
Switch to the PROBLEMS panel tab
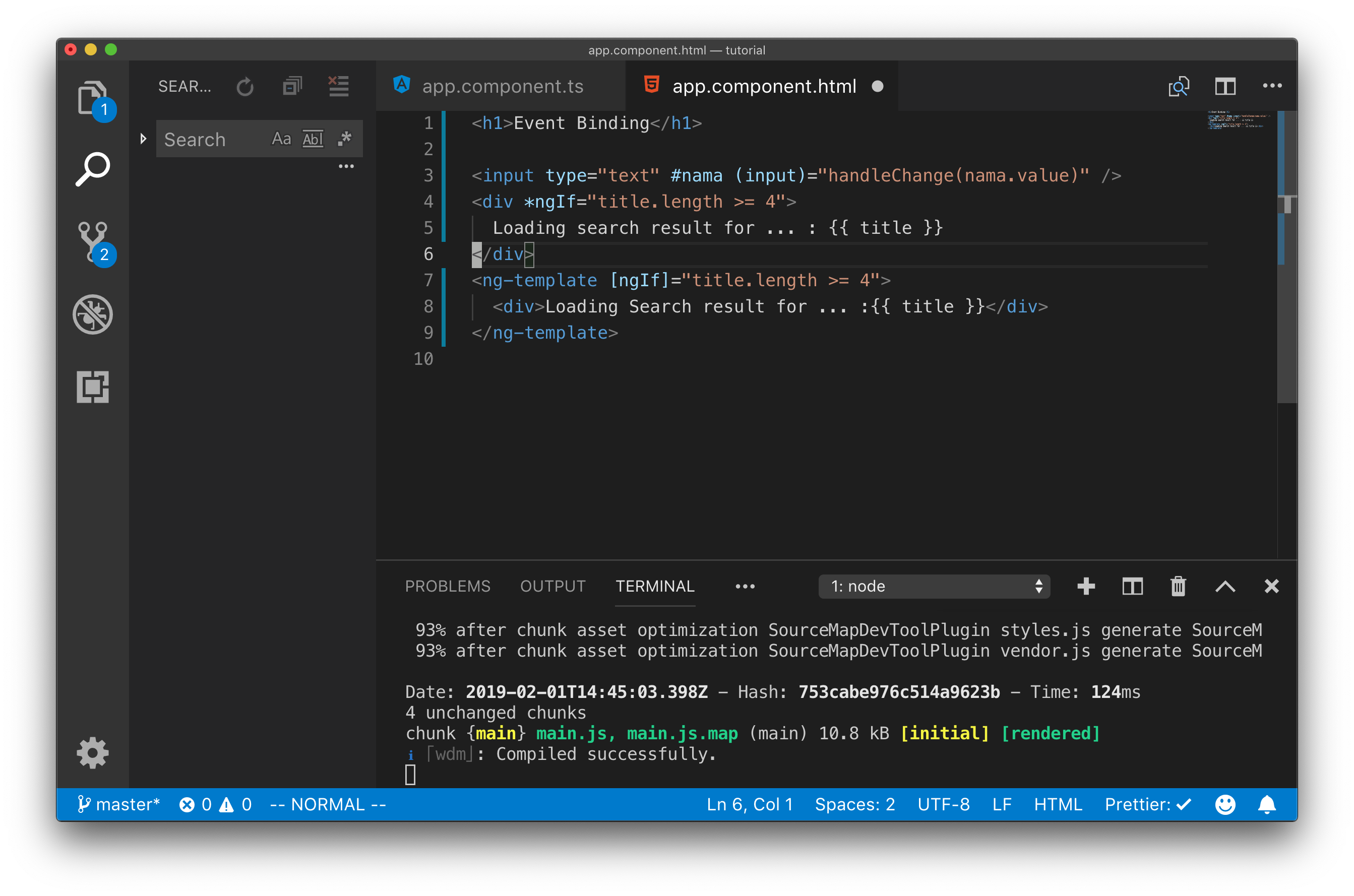tap(448, 586)
